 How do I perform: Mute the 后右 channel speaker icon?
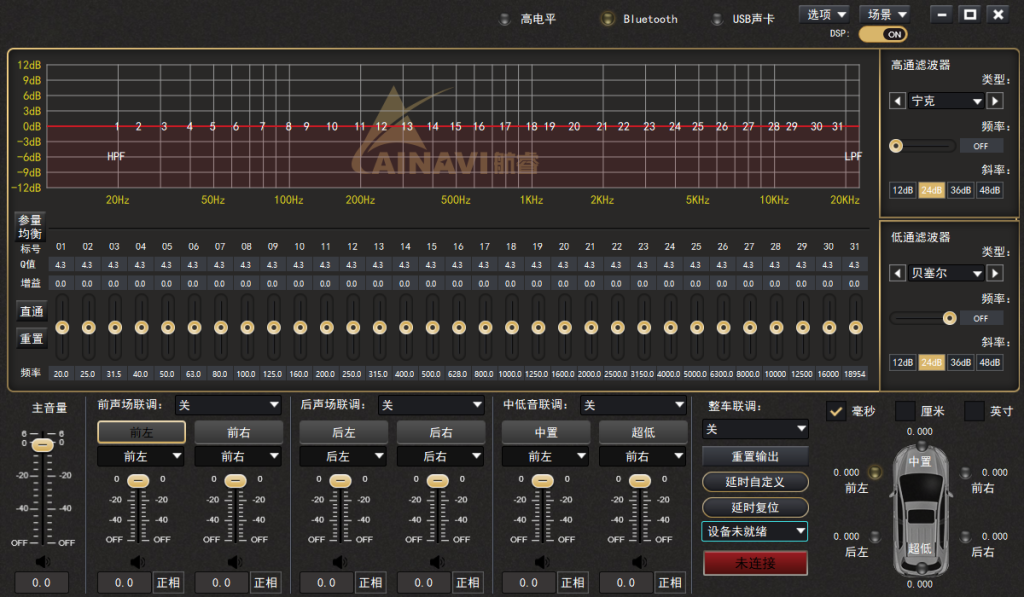(437, 562)
